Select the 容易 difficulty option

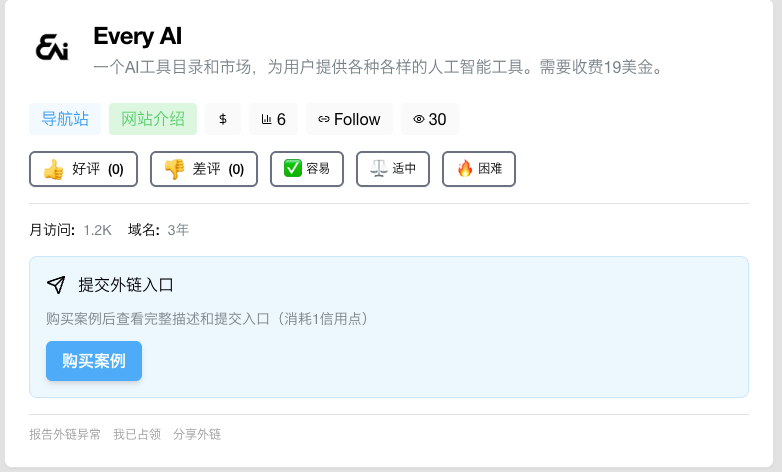click(306, 169)
